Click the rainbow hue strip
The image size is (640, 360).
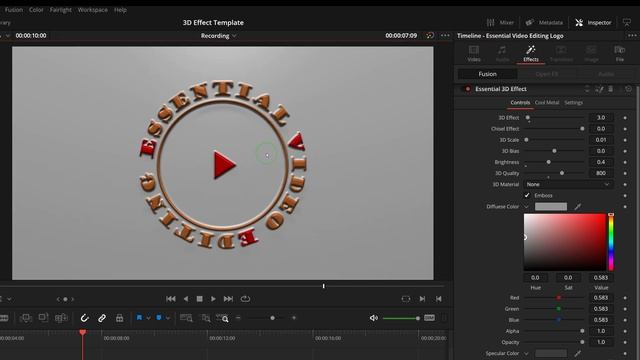point(611,242)
